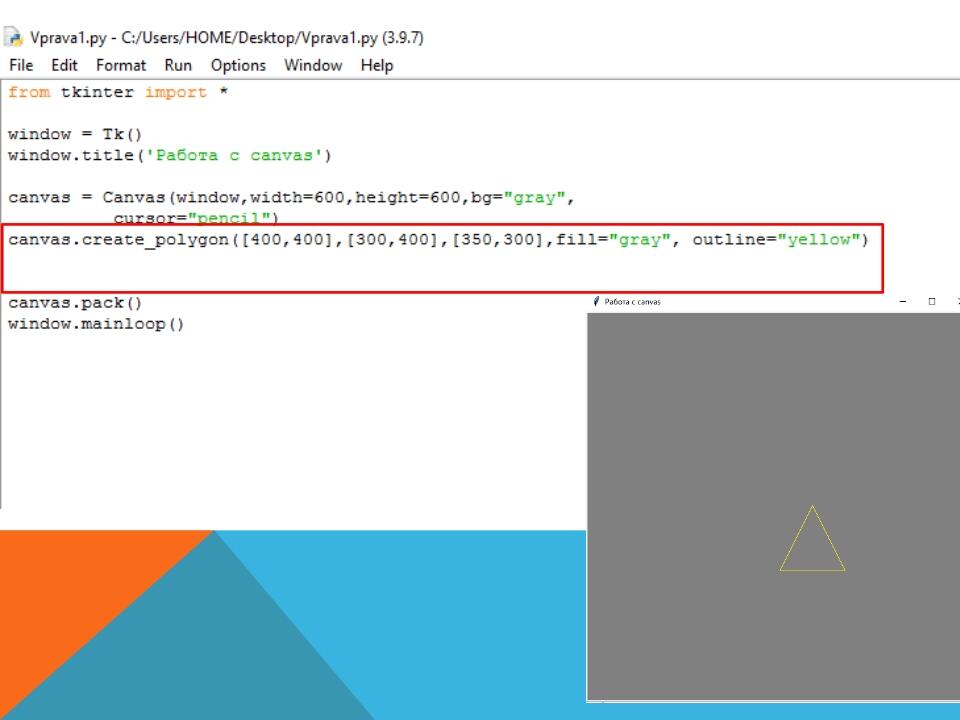
Task: Open the Window menu
Action: [313, 65]
